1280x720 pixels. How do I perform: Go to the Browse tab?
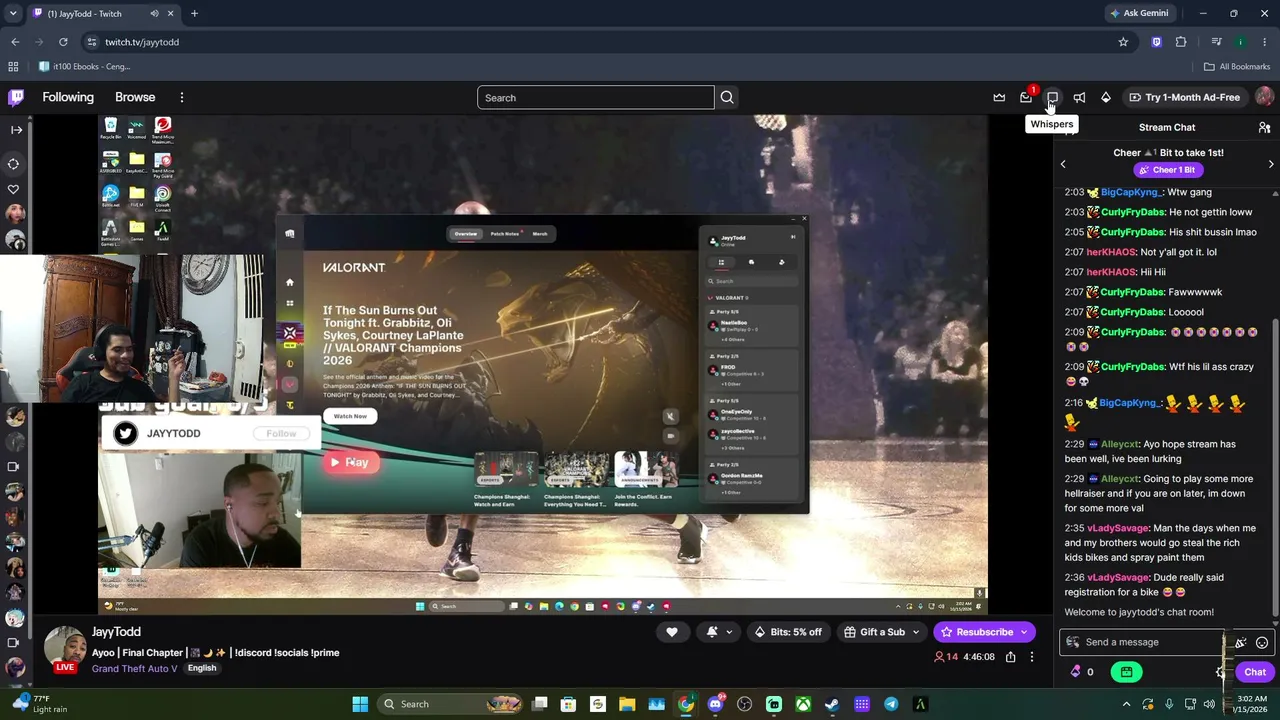[x=135, y=97]
